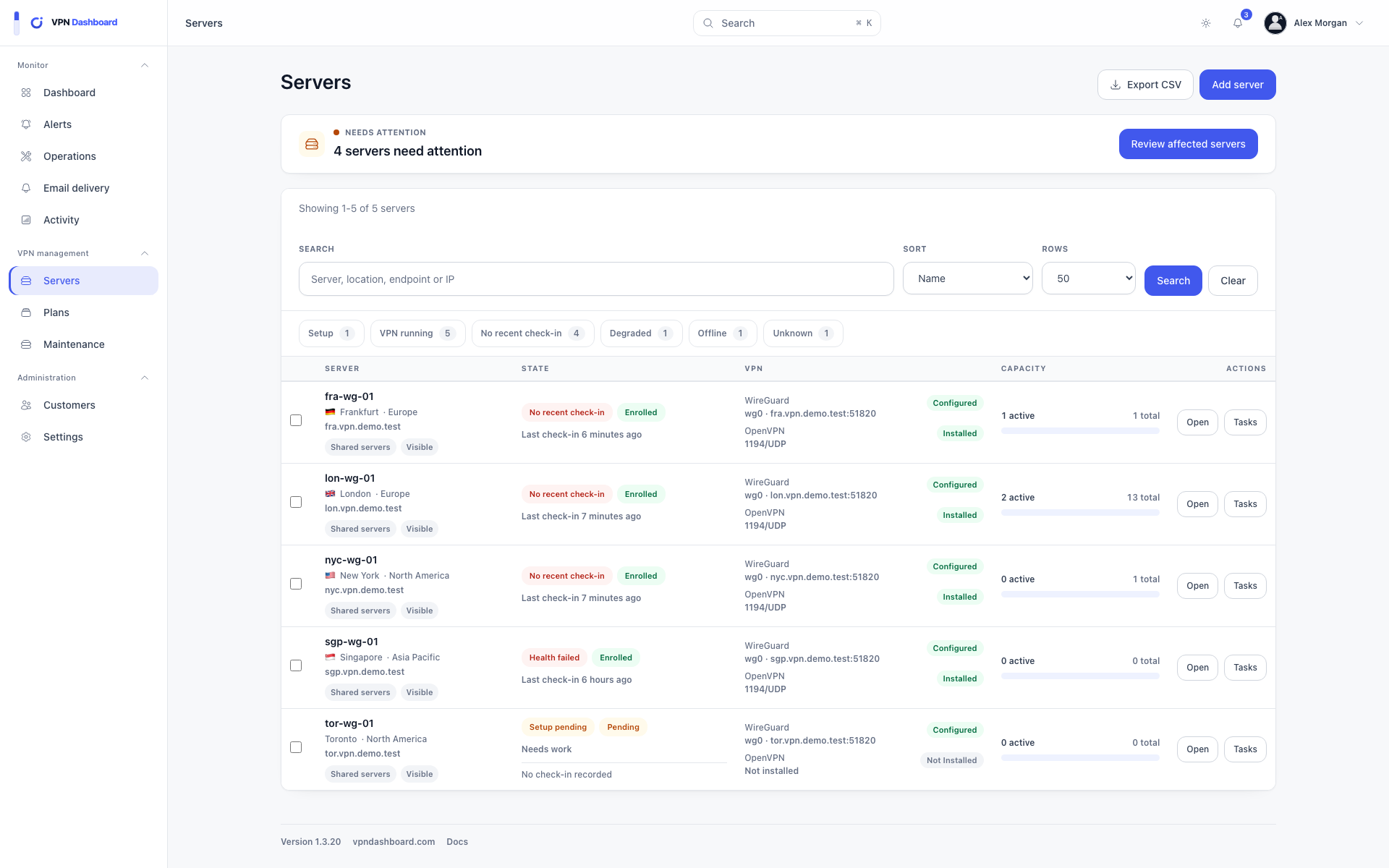The image size is (1389, 868).
Task: Click the magnifier icon in top search
Action: [x=708, y=23]
